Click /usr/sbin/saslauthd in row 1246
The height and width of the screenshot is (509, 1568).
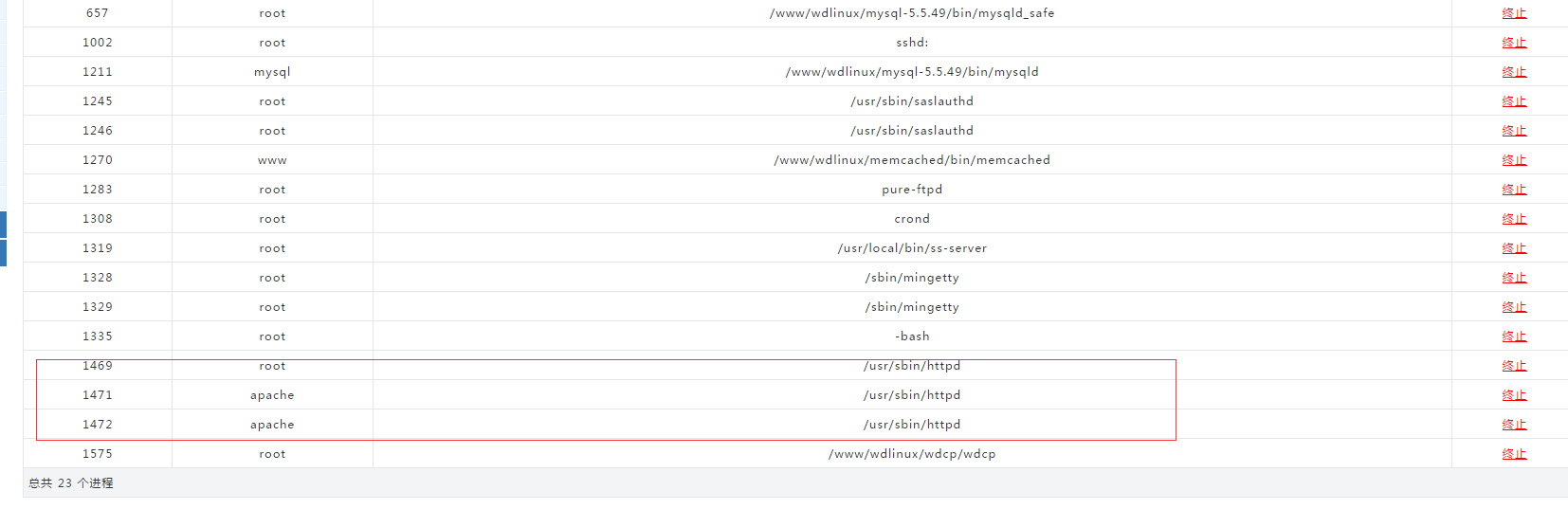[x=912, y=131]
